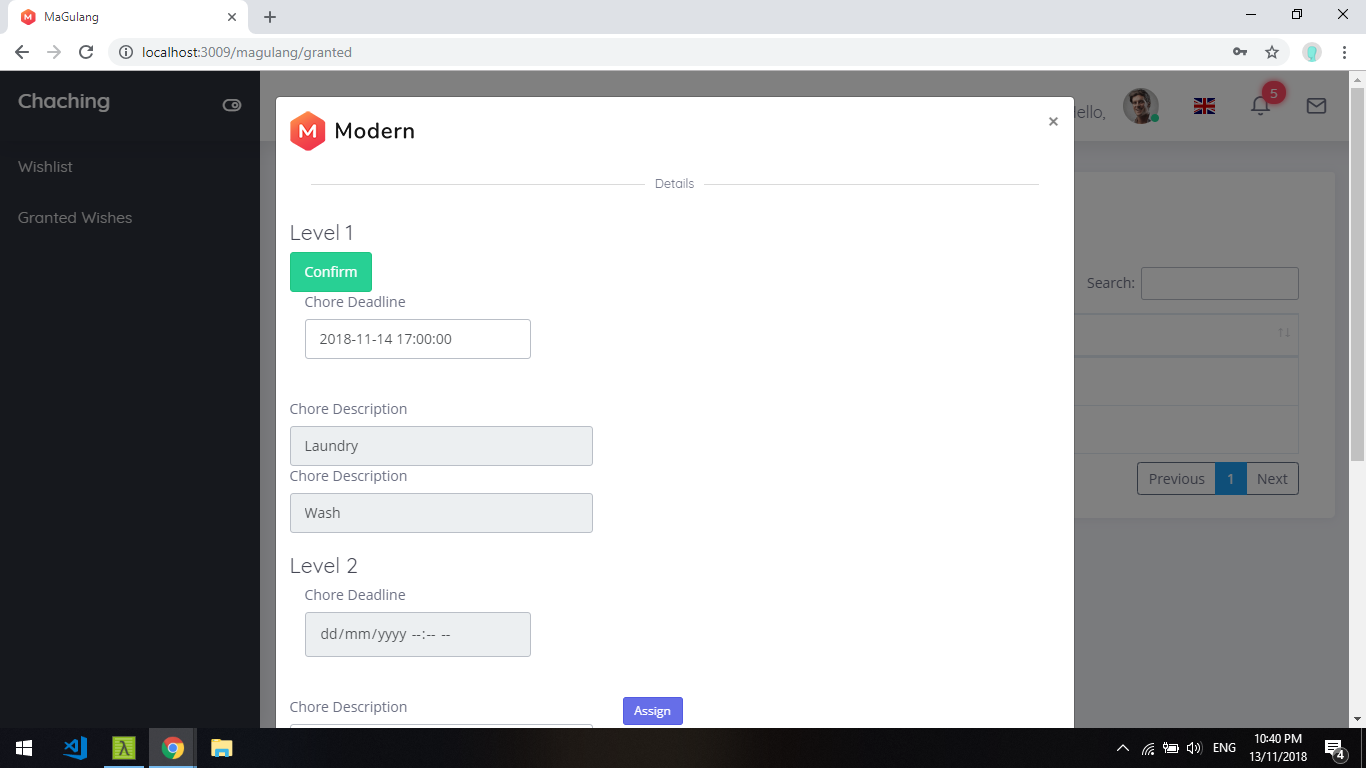
Task: Click the browser back arrow
Action: [22, 52]
